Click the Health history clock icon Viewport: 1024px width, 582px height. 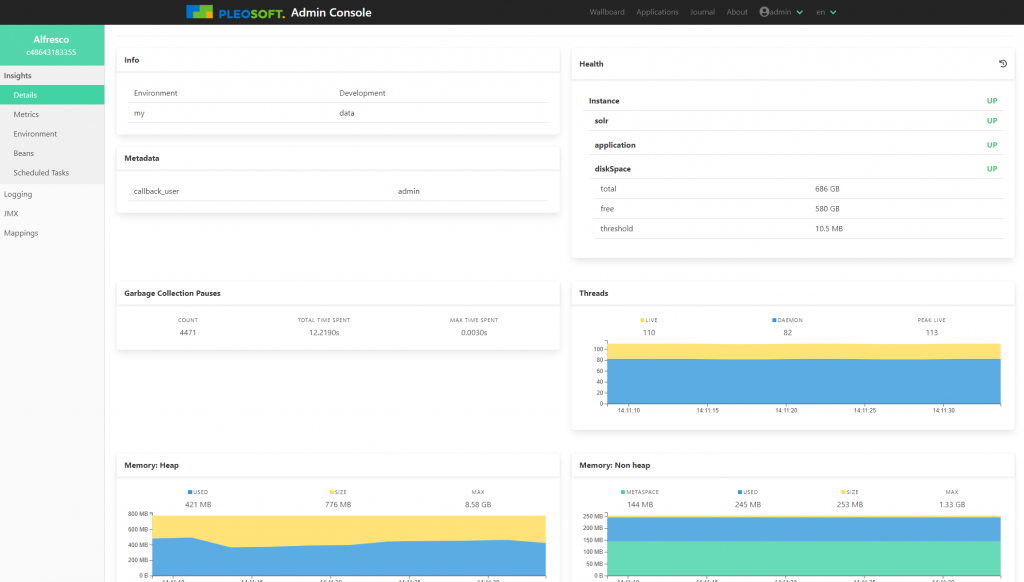[x=1003, y=64]
